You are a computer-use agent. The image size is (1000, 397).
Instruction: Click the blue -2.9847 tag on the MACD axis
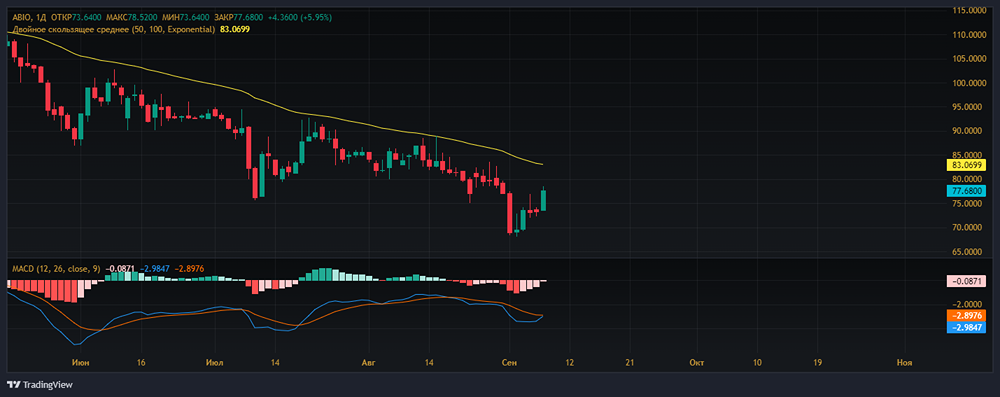coord(966,327)
